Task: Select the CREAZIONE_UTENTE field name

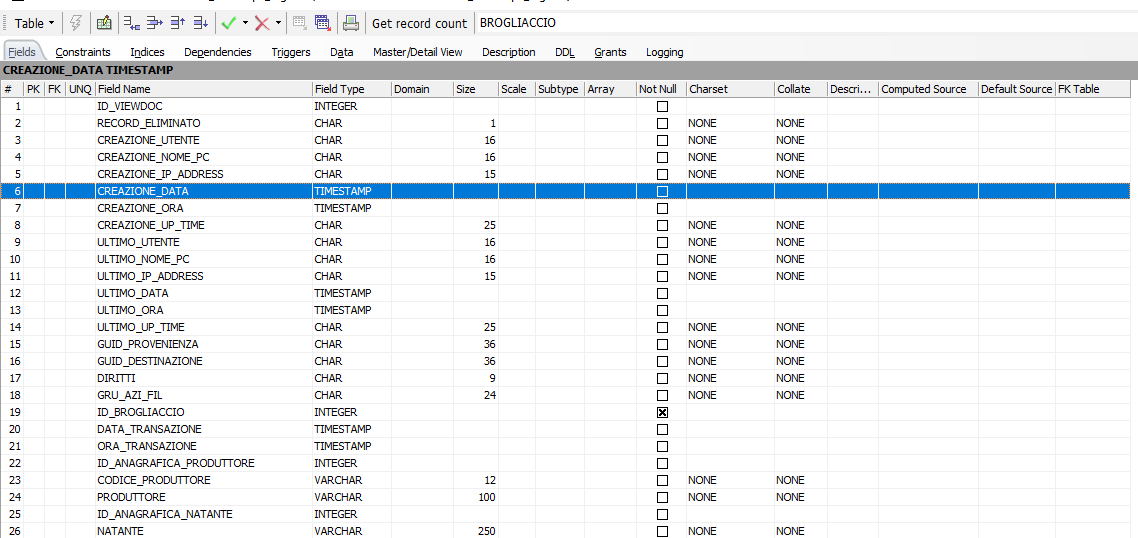Action: [148, 140]
